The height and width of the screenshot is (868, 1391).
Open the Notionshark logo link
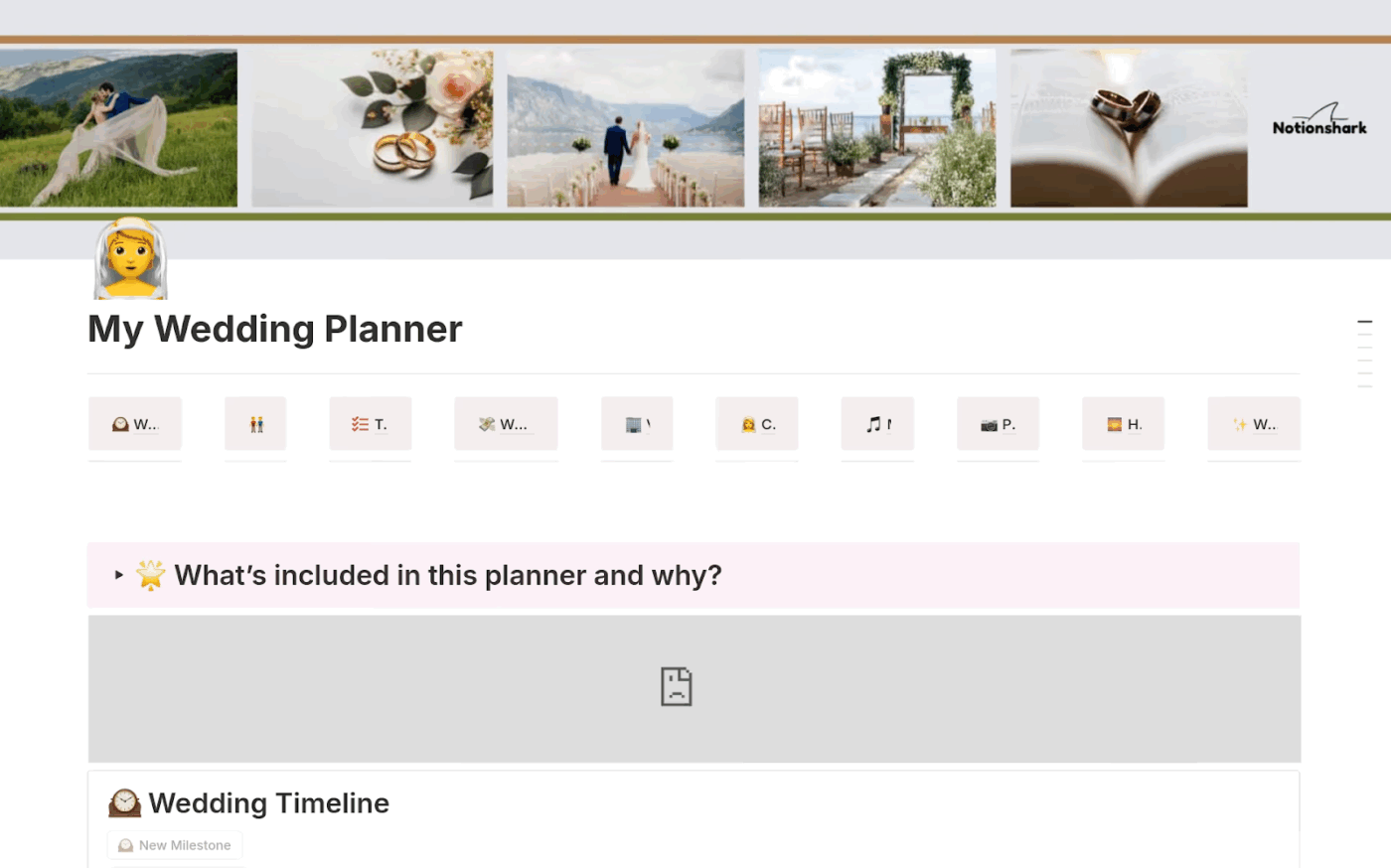(x=1318, y=121)
